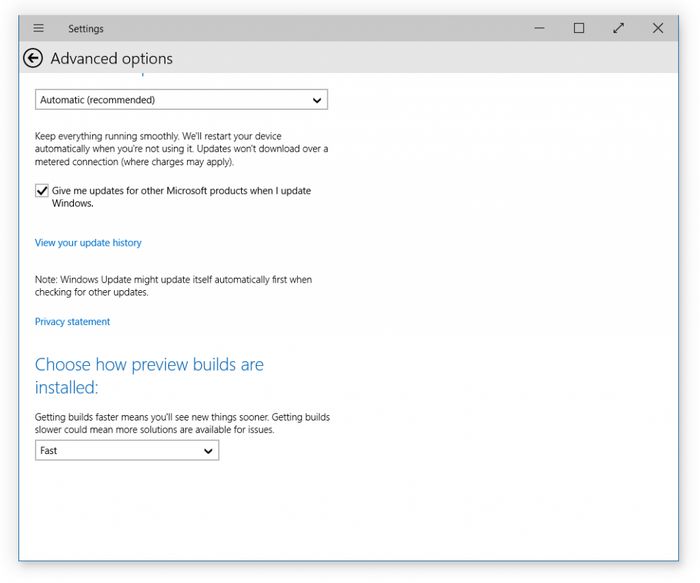Open the Privacy statement link
The height and width of the screenshot is (583, 700).
(x=72, y=322)
